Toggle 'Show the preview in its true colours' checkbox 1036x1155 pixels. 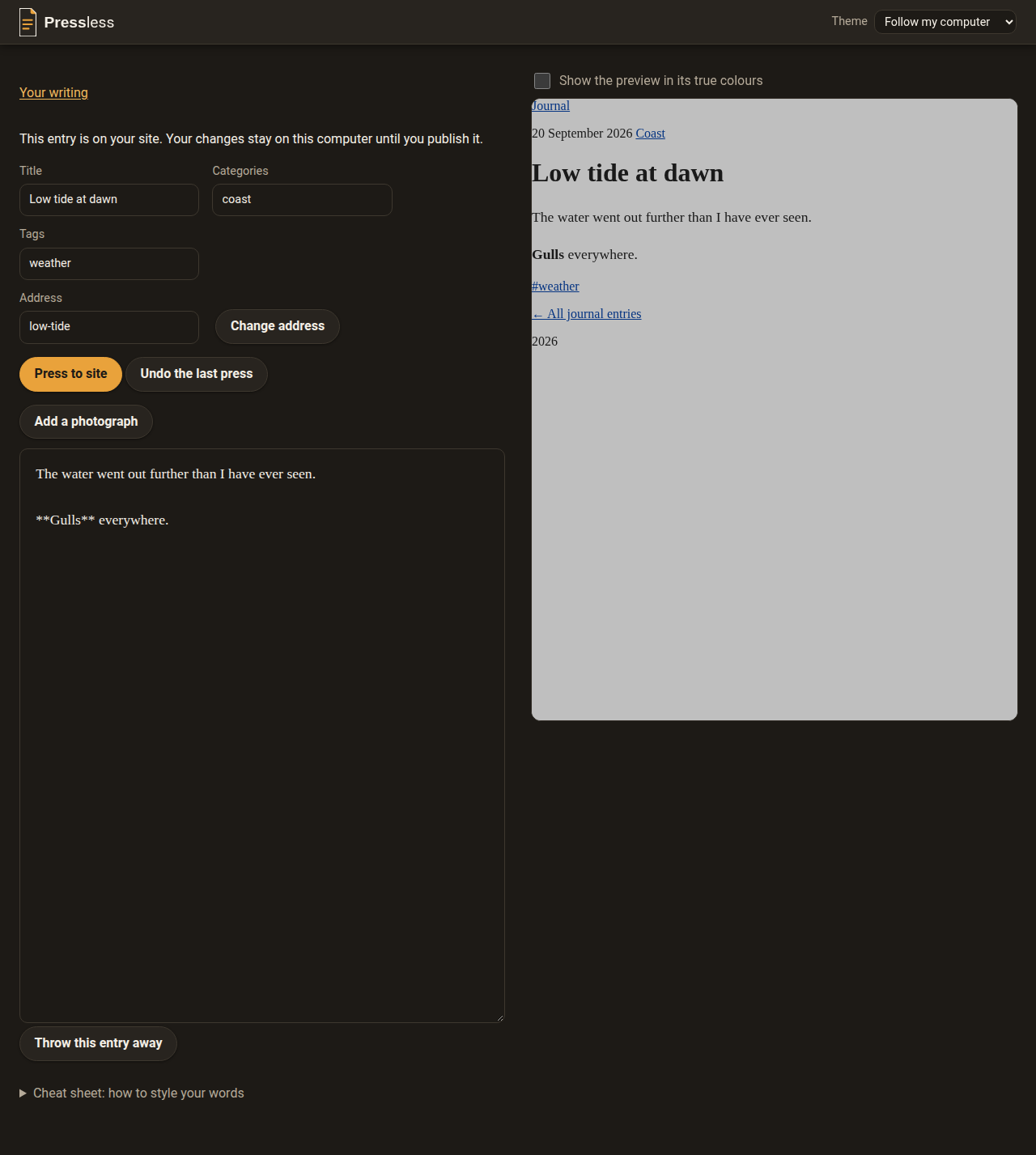[542, 81]
